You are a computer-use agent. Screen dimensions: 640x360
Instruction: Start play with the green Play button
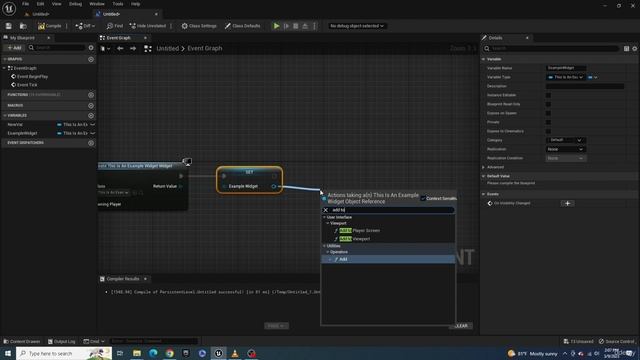[276, 26]
